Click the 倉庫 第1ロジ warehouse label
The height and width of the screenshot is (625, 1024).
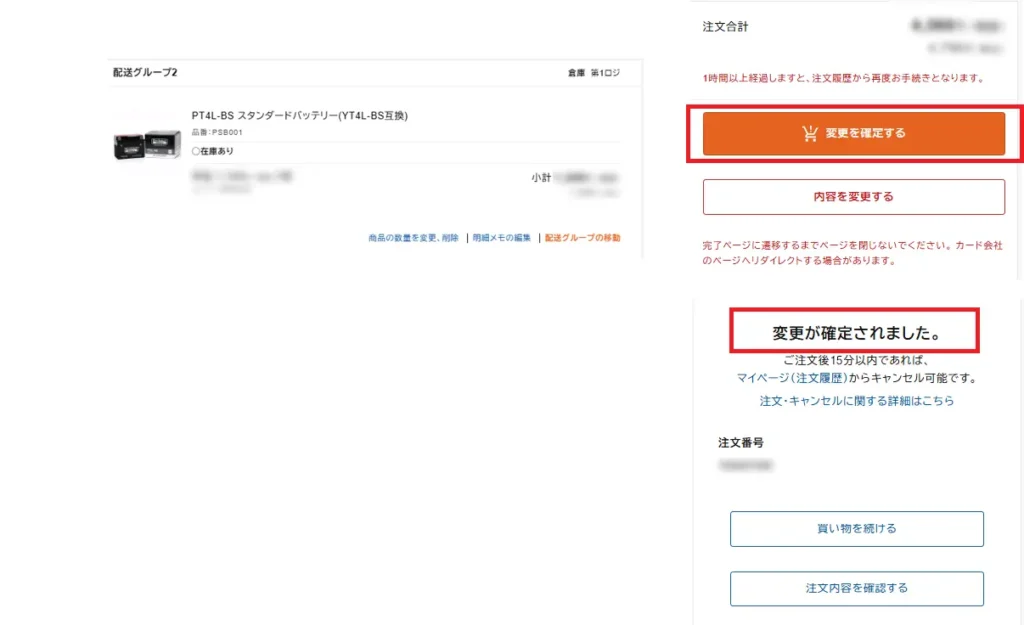pyautogui.click(x=594, y=73)
